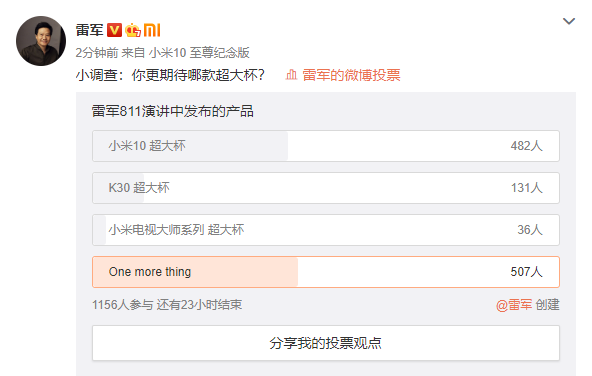Open the 小米10 至尊纪念版 source link
This screenshot has height=376, width=592.
(199, 53)
